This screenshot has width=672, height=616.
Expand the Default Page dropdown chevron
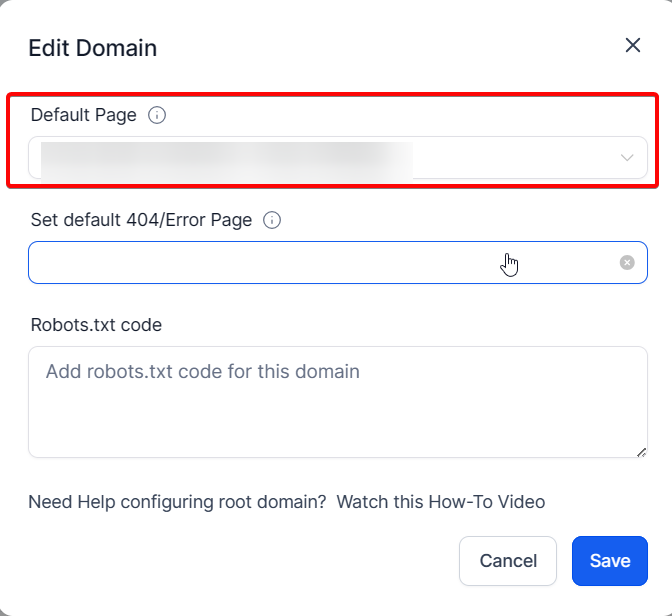[x=627, y=158]
